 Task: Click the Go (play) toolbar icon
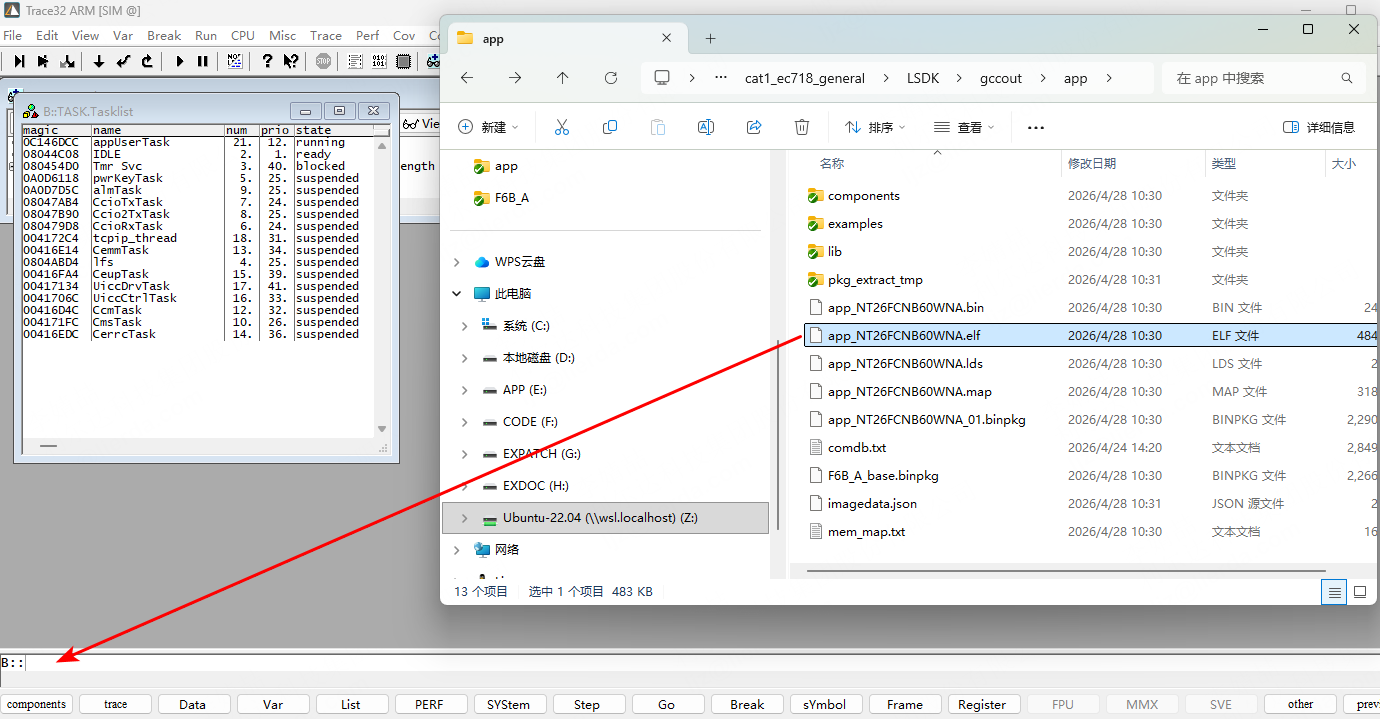pyautogui.click(x=180, y=61)
